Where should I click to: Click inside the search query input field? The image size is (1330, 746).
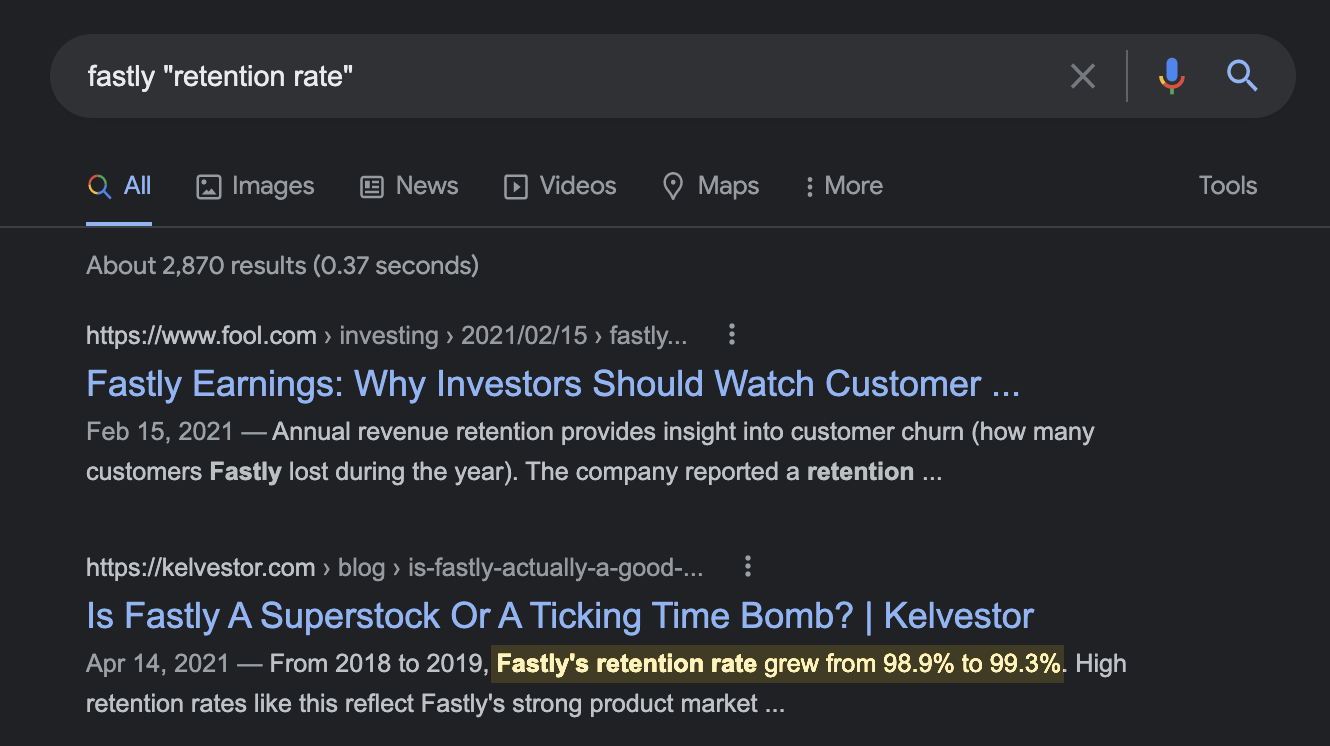[x=400, y=75]
